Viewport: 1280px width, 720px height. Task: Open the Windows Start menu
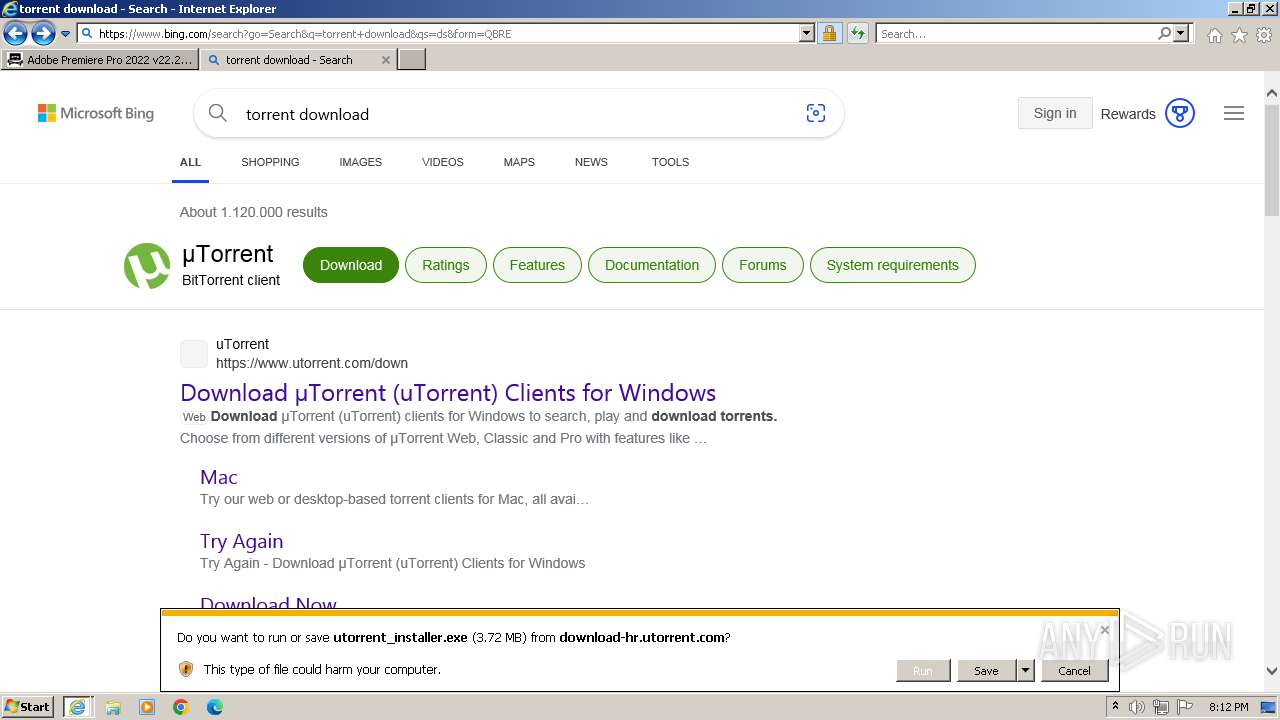tap(28, 707)
